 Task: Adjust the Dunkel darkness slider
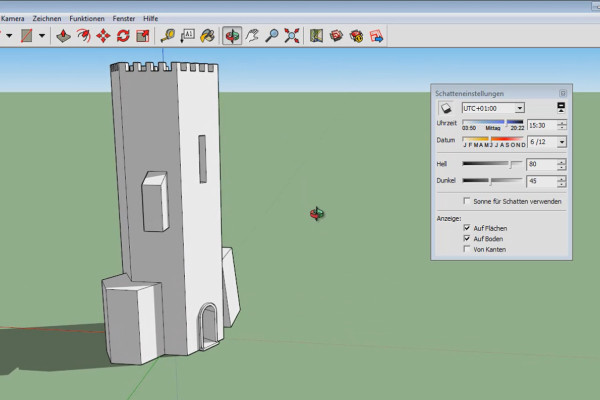point(492,180)
